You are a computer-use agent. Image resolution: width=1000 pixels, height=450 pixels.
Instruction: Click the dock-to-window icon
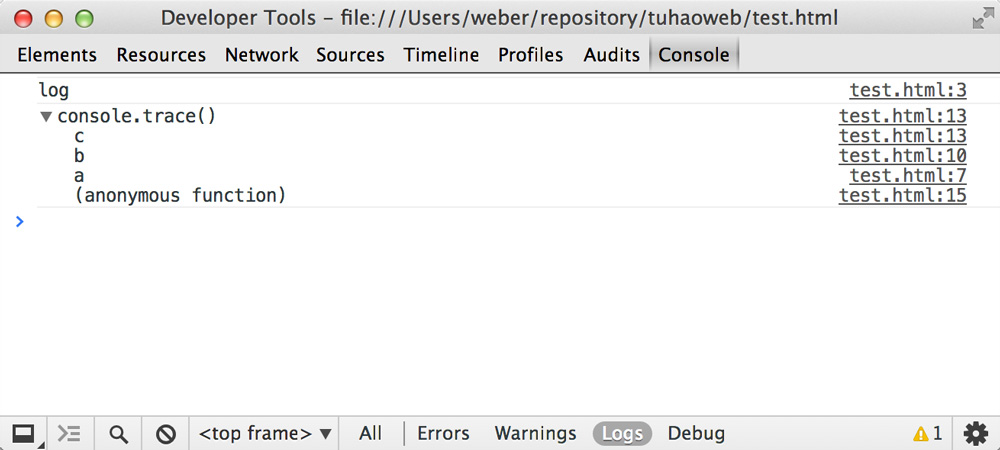pos(24,434)
